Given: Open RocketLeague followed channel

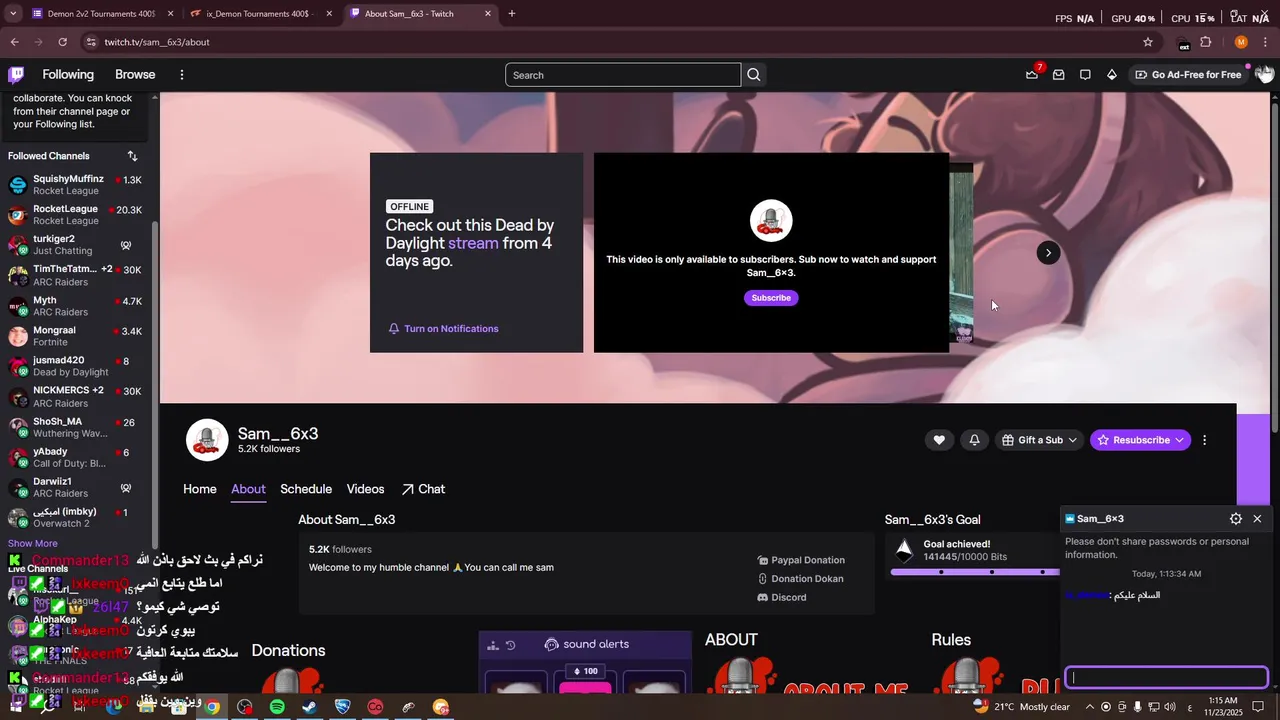Looking at the screenshot, I should click(75, 215).
